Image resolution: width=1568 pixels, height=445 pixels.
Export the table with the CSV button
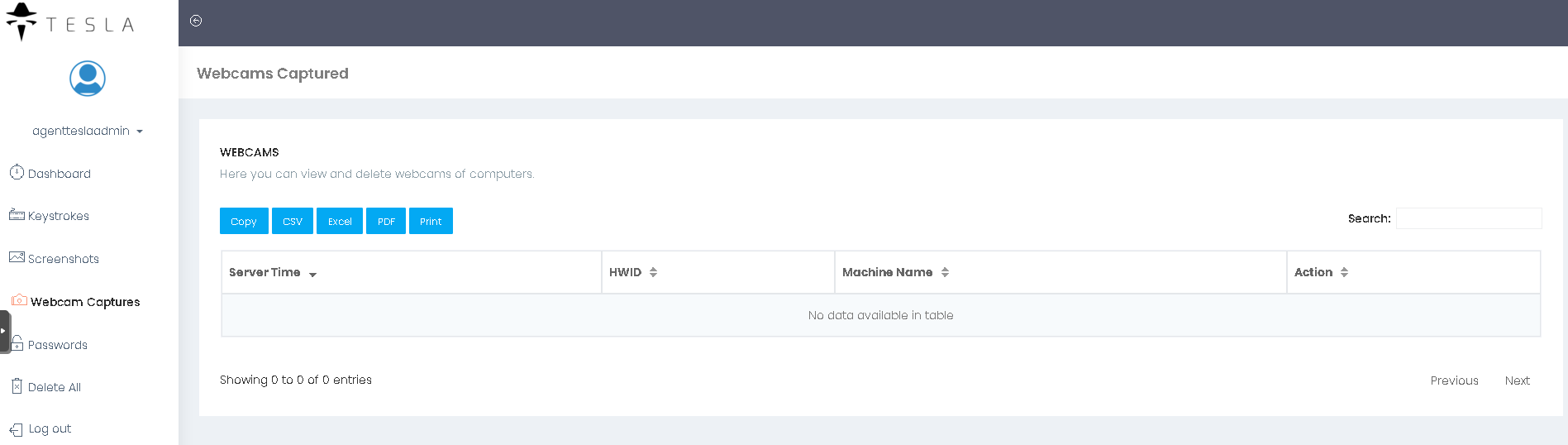(x=293, y=221)
